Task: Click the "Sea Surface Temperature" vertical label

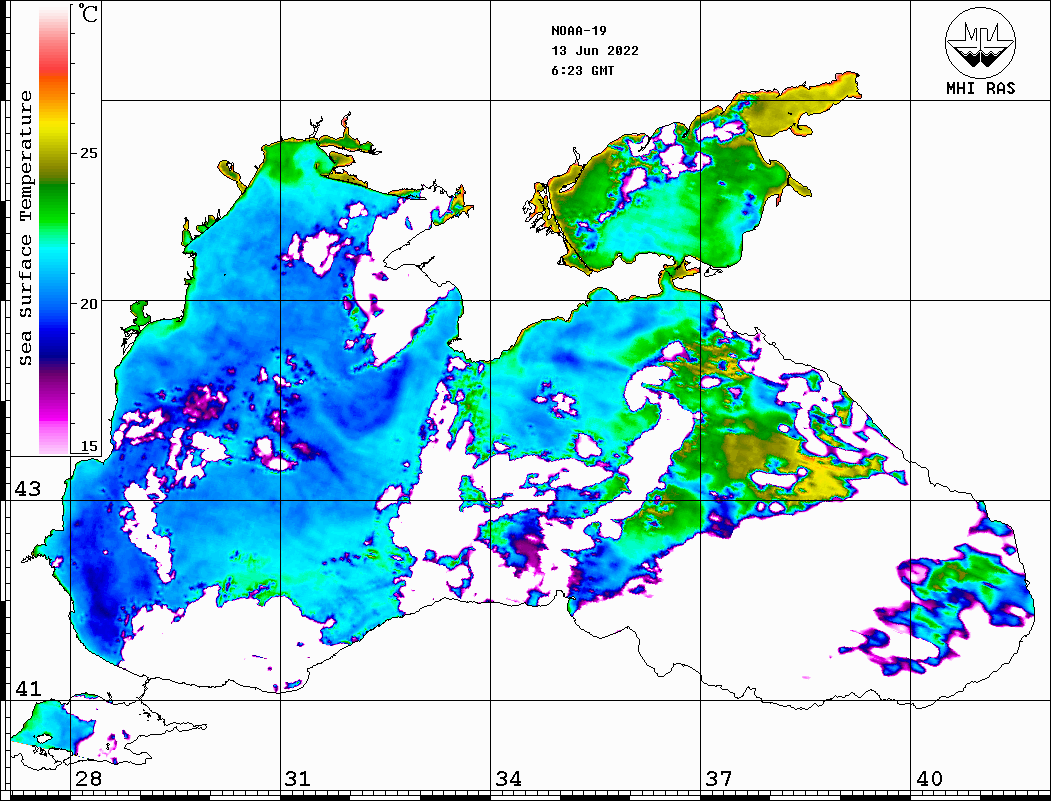Action: point(25,229)
